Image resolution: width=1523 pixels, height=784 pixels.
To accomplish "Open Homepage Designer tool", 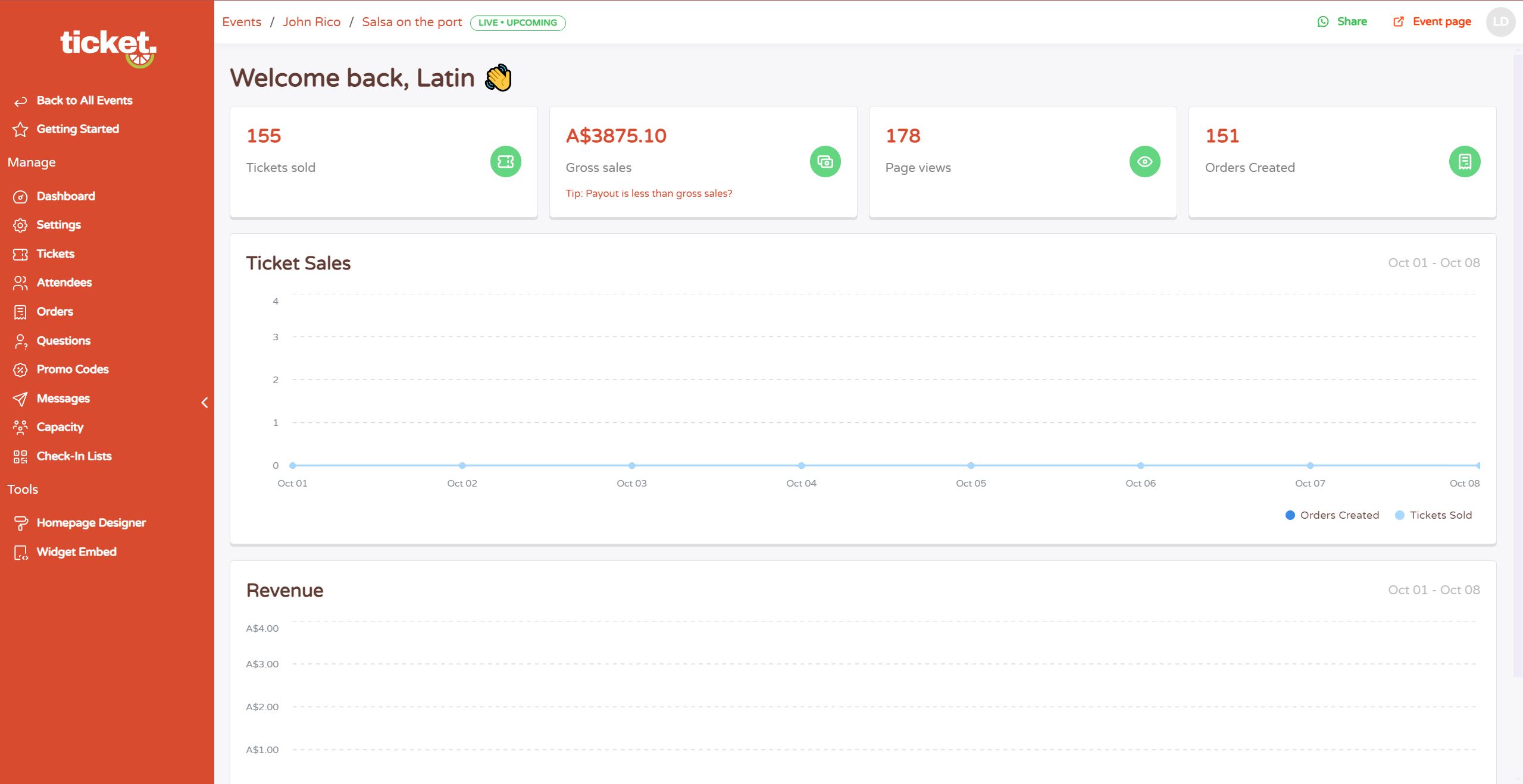I will click(91, 523).
